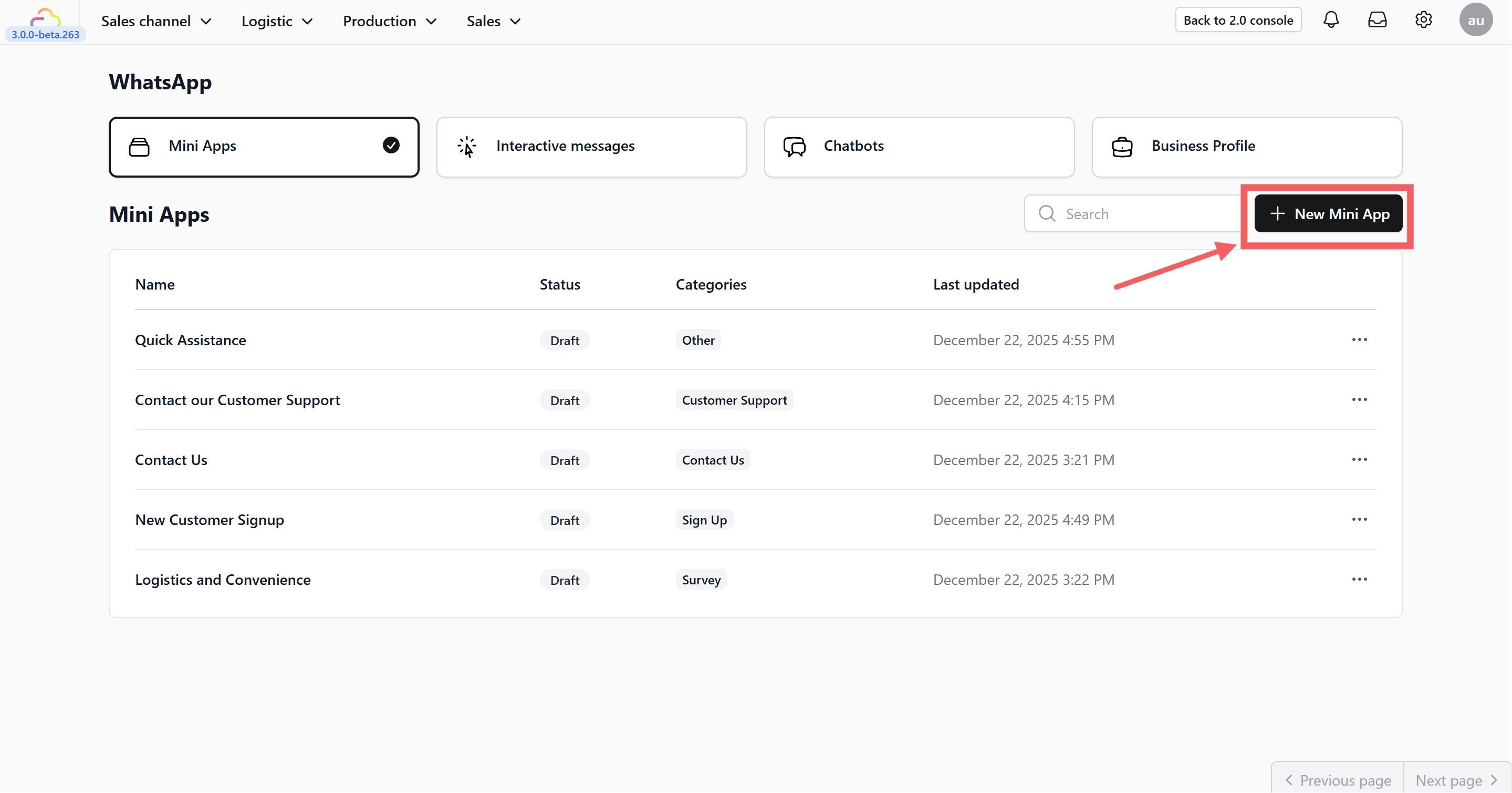The height and width of the screenshot is (793, 1512).
Task: Open the inbox tray icon
Action: point(1377,20)
